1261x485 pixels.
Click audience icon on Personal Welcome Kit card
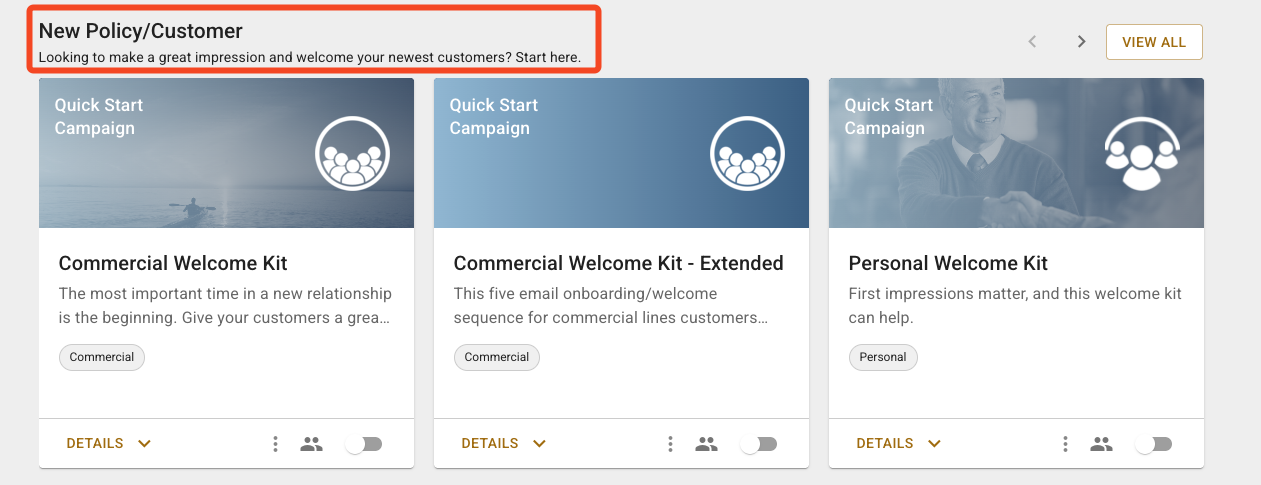1102,444
